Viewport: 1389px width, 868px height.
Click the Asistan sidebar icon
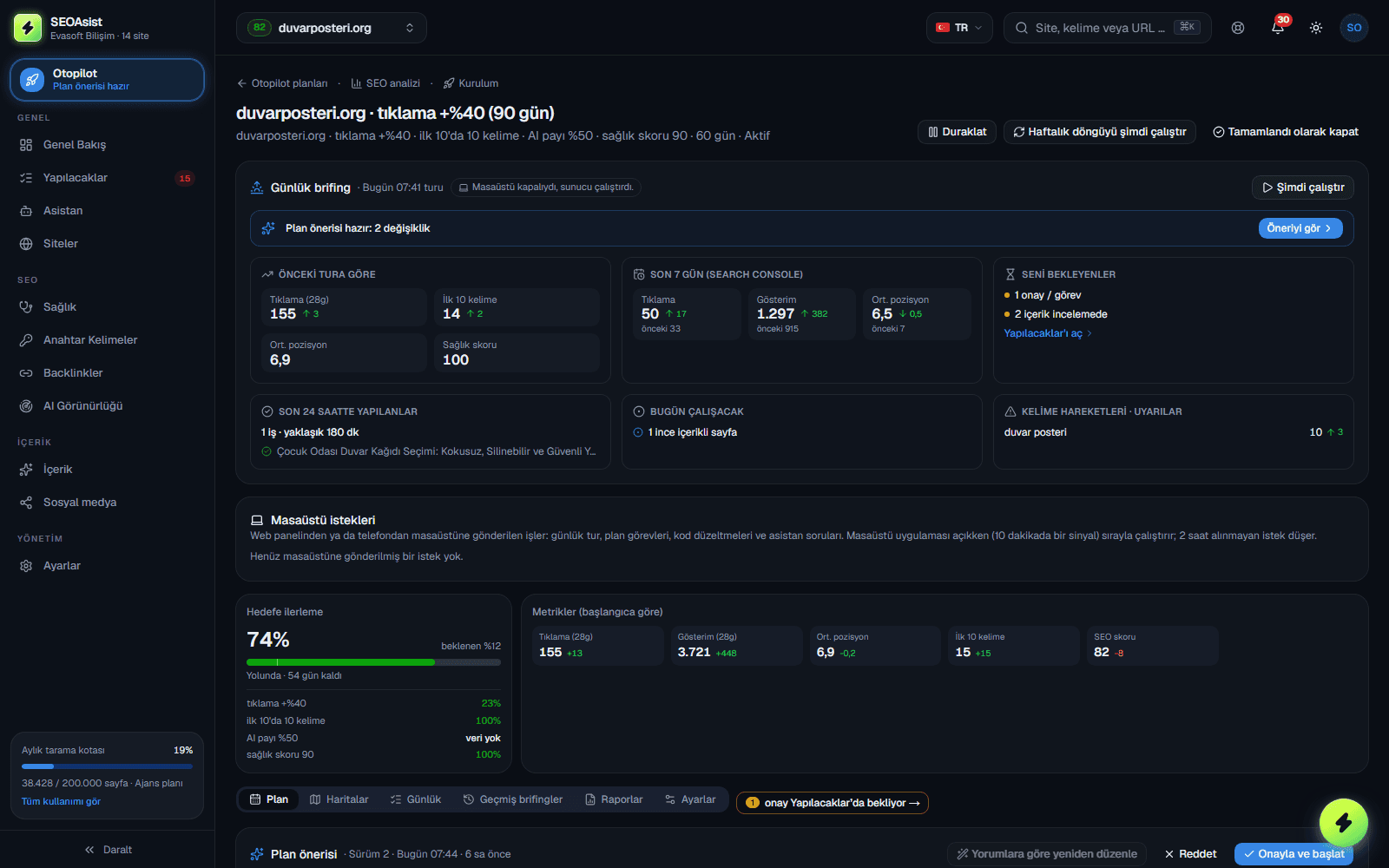[x=26, y=211]
